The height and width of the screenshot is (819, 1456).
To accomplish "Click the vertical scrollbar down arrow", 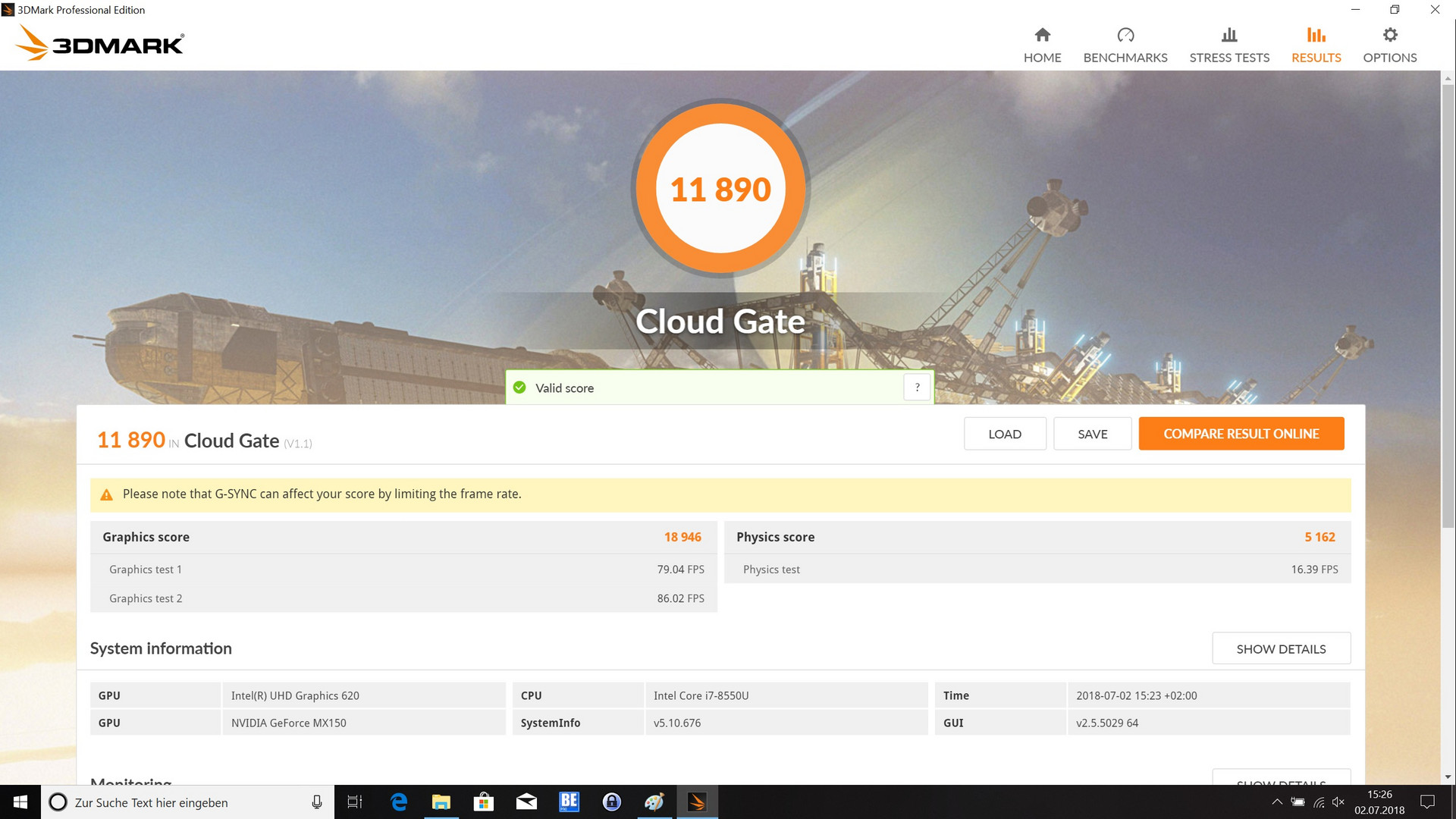I will click(1448, 777).
